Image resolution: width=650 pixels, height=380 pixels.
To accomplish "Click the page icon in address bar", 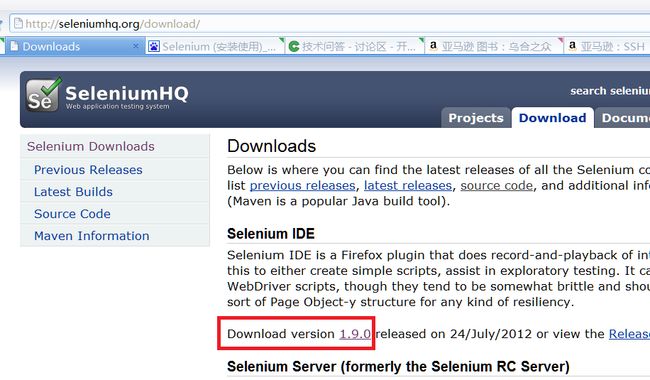I will [x=18, y=23].
